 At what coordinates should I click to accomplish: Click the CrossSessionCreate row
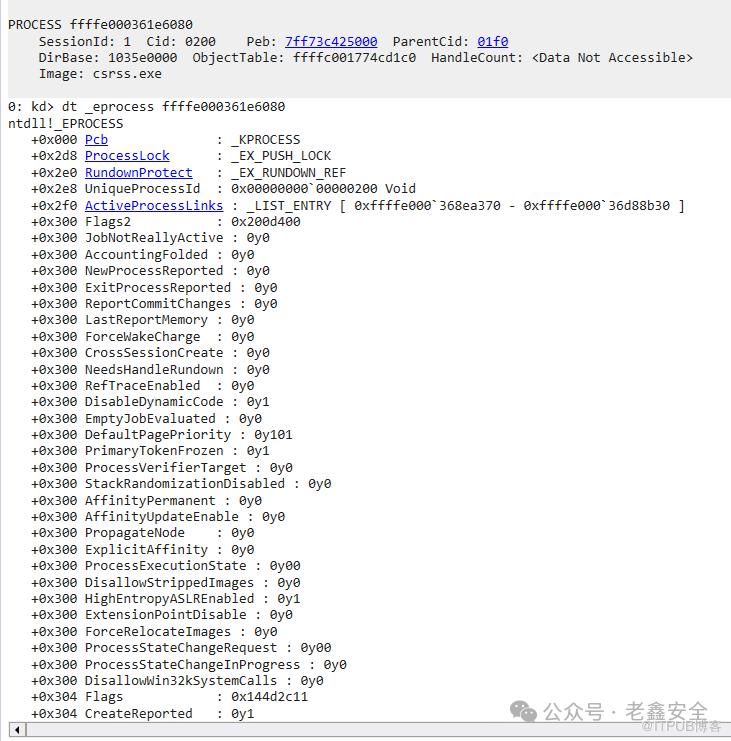pyautogui.click(x=150, y=353)
